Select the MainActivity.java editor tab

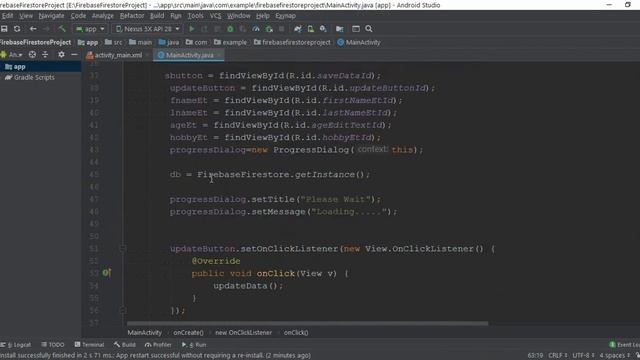(x=190, y=55)
